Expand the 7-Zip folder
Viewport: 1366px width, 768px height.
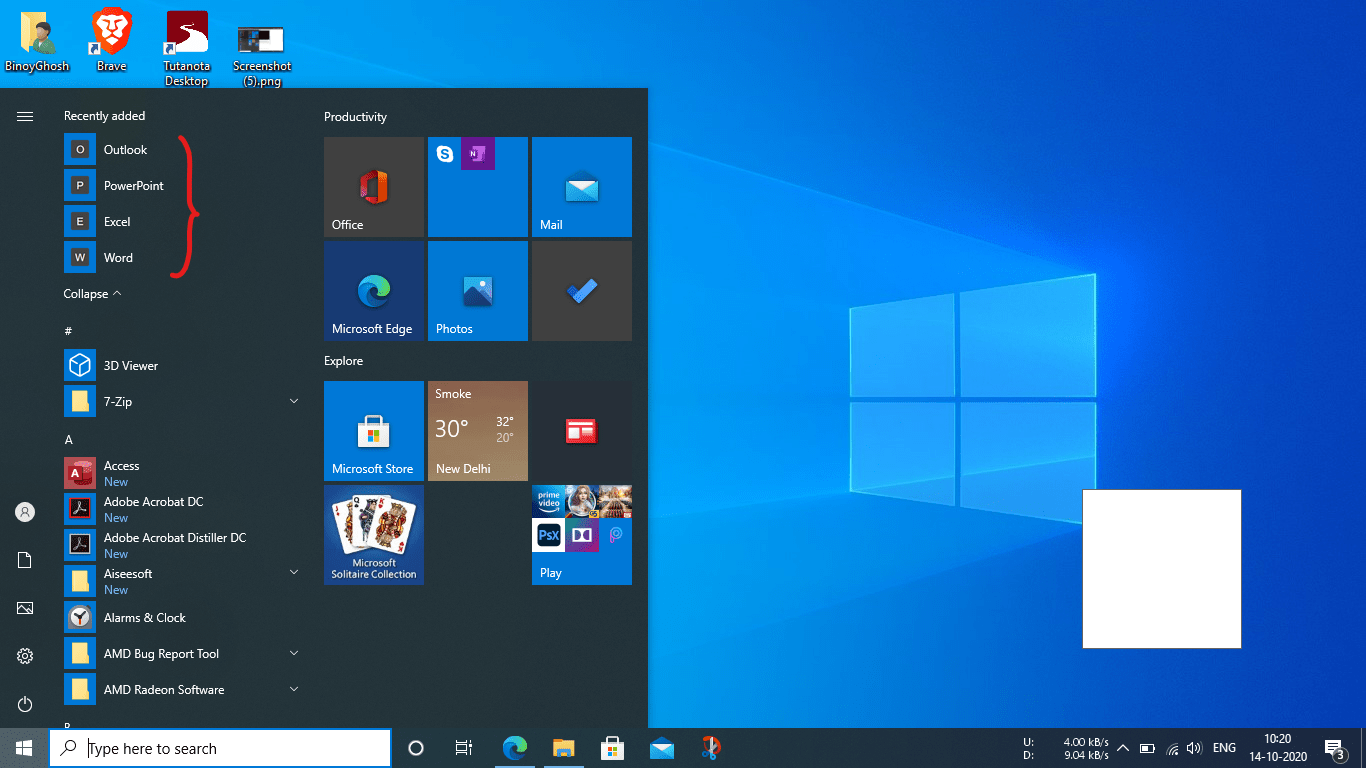[x=294, y=401]
